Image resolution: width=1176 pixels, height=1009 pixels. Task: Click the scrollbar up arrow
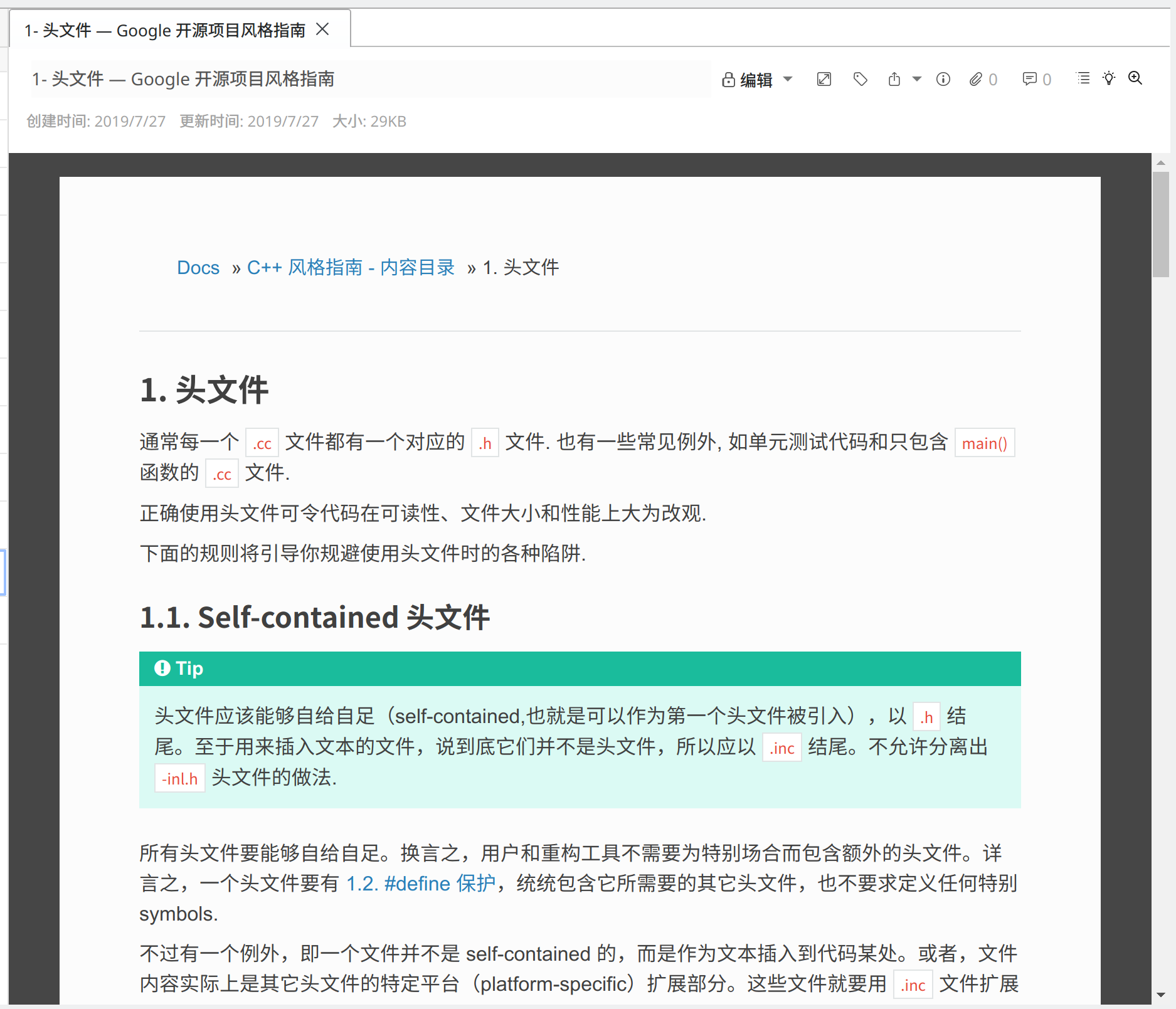point(1161,162)
